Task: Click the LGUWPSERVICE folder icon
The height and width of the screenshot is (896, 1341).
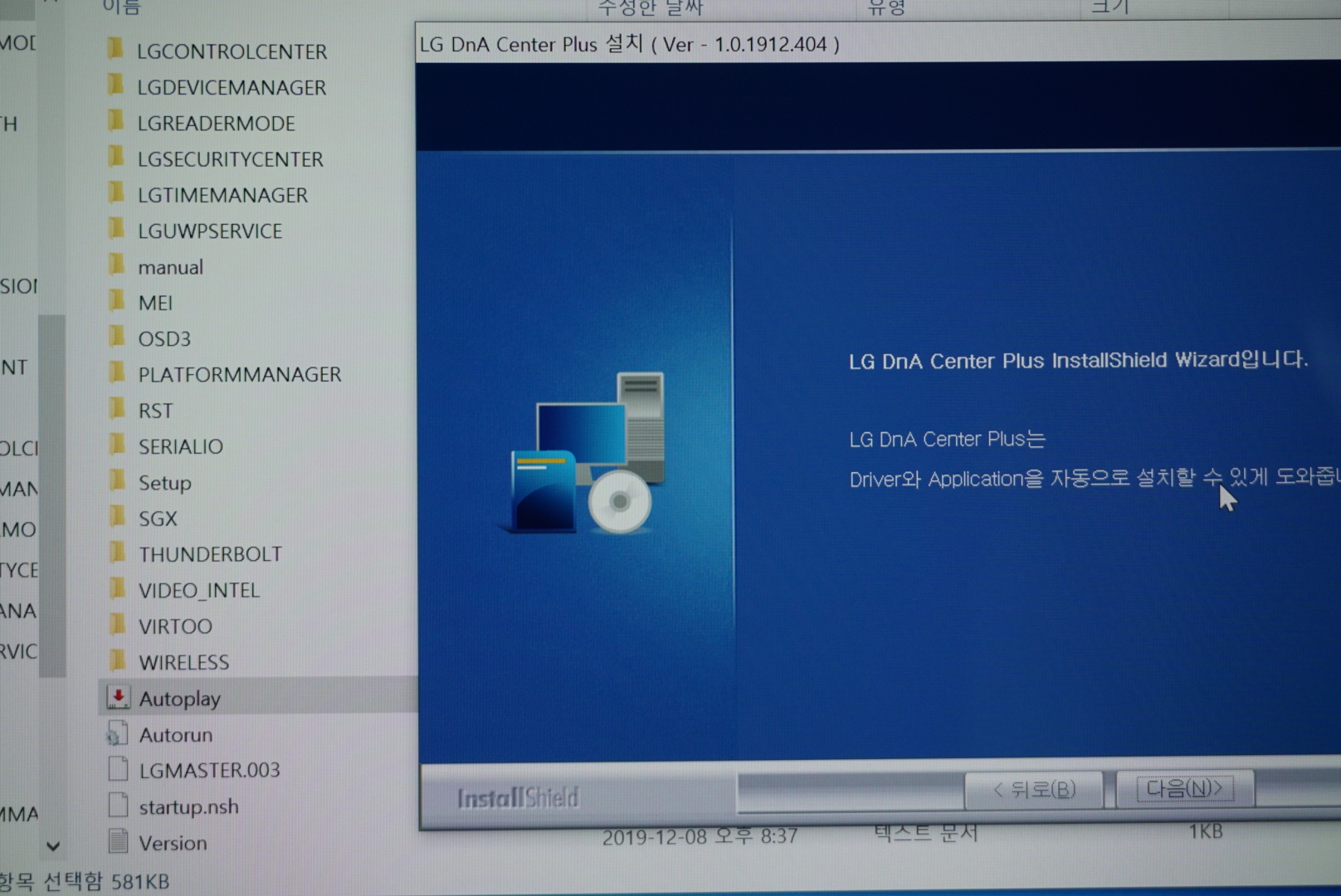Action: pyautogui.click(x=117, y=229)
